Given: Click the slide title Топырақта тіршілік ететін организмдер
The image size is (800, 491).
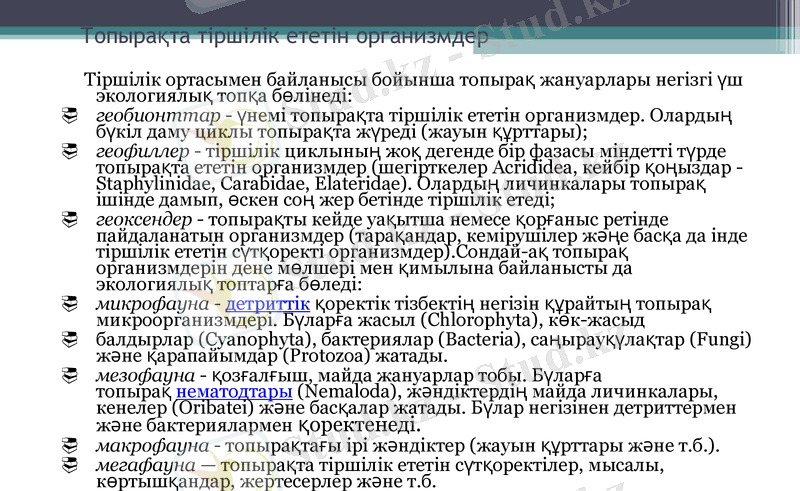Looking at the screenshot, I should point(285,36).
